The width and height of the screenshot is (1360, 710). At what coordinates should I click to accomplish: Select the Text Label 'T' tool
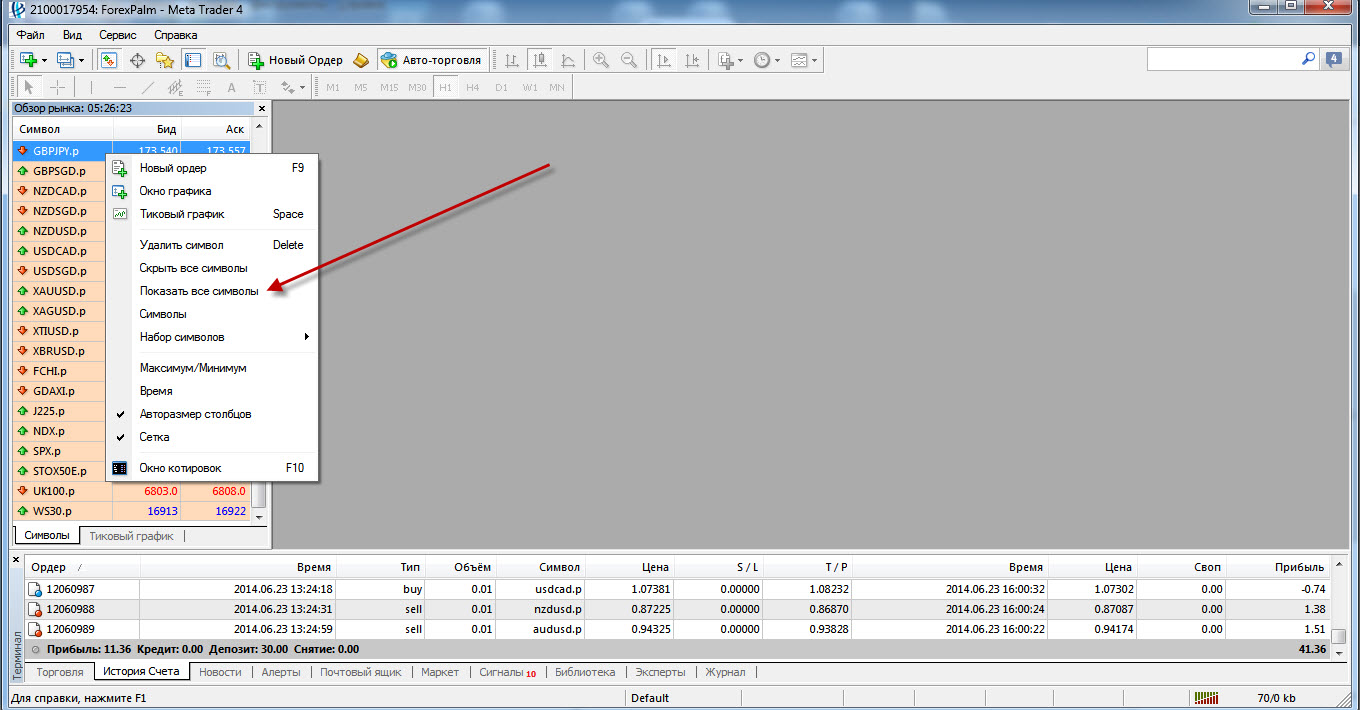pyautogui.click(x=259, y=87)
